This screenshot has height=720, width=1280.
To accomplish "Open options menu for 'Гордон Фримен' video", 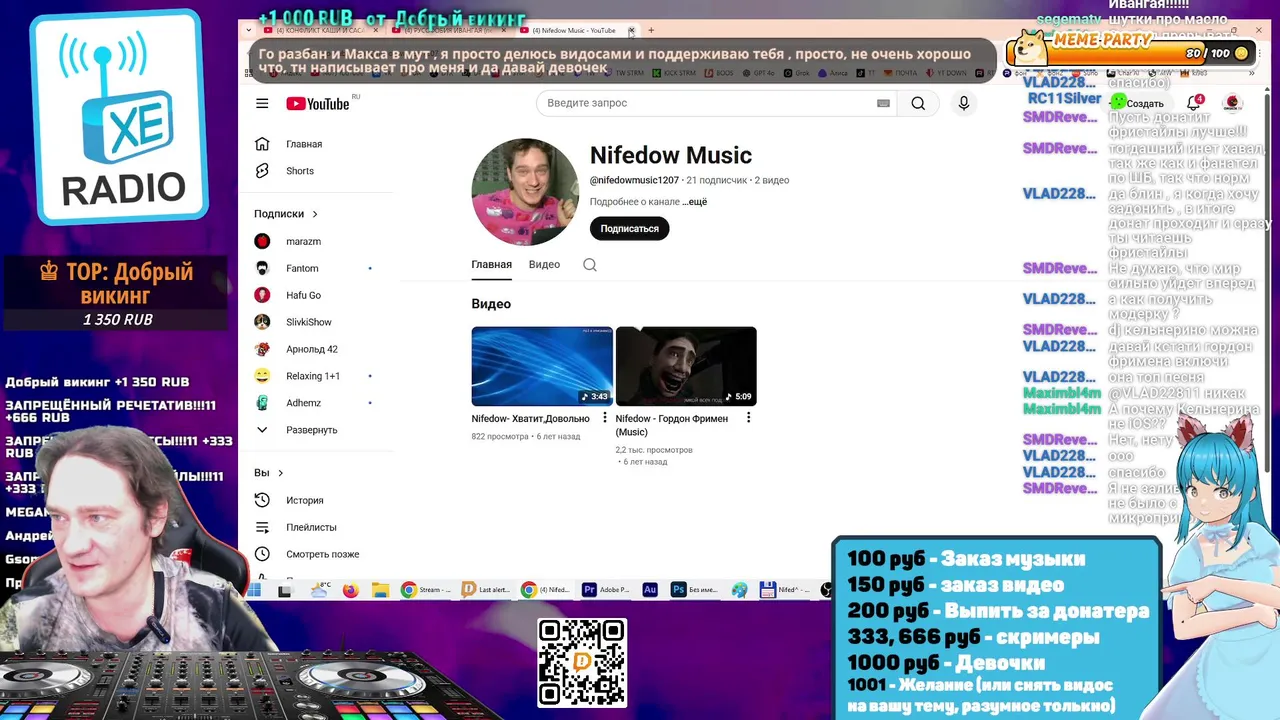I will [748, 418].
